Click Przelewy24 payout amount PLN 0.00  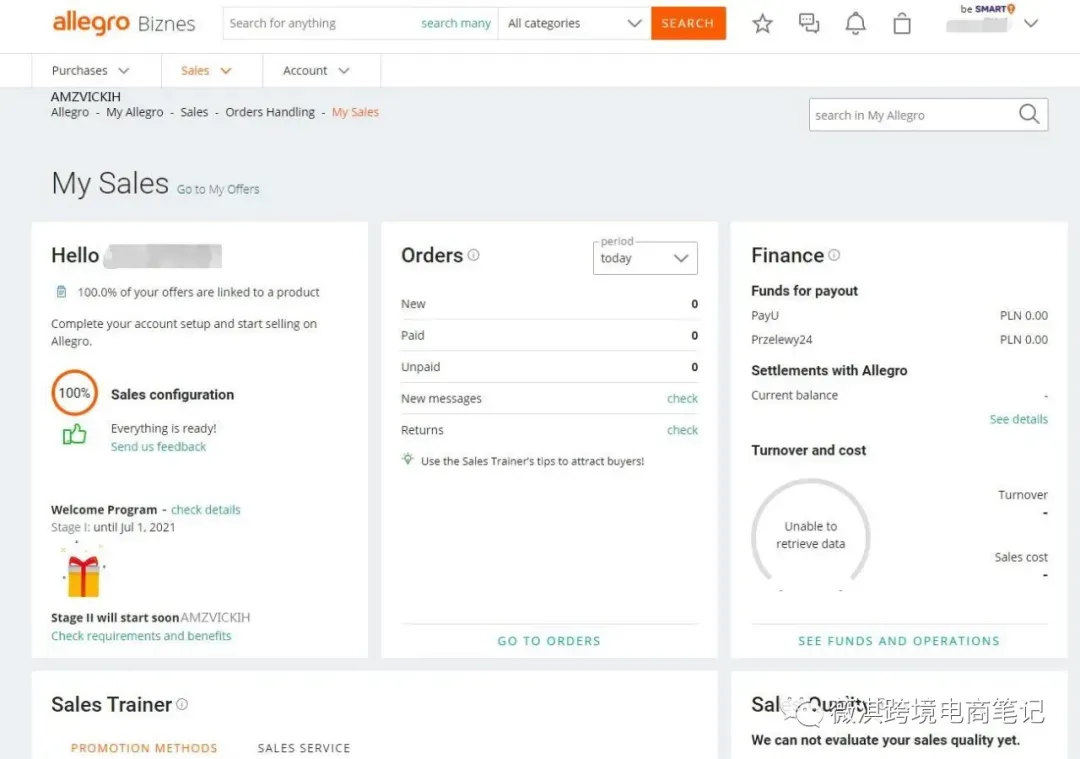1024,340
